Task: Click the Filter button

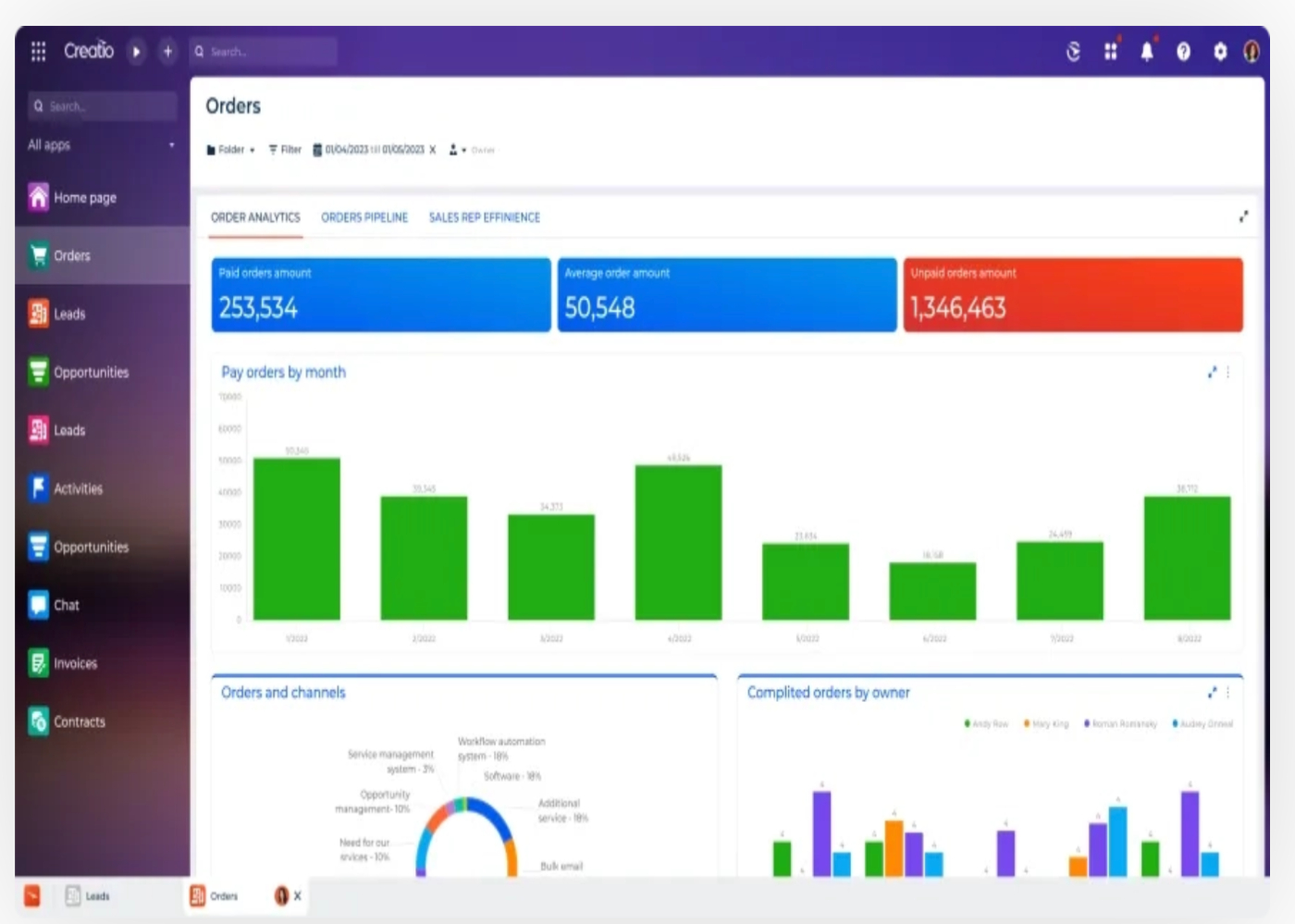Action: click(285, 150)
